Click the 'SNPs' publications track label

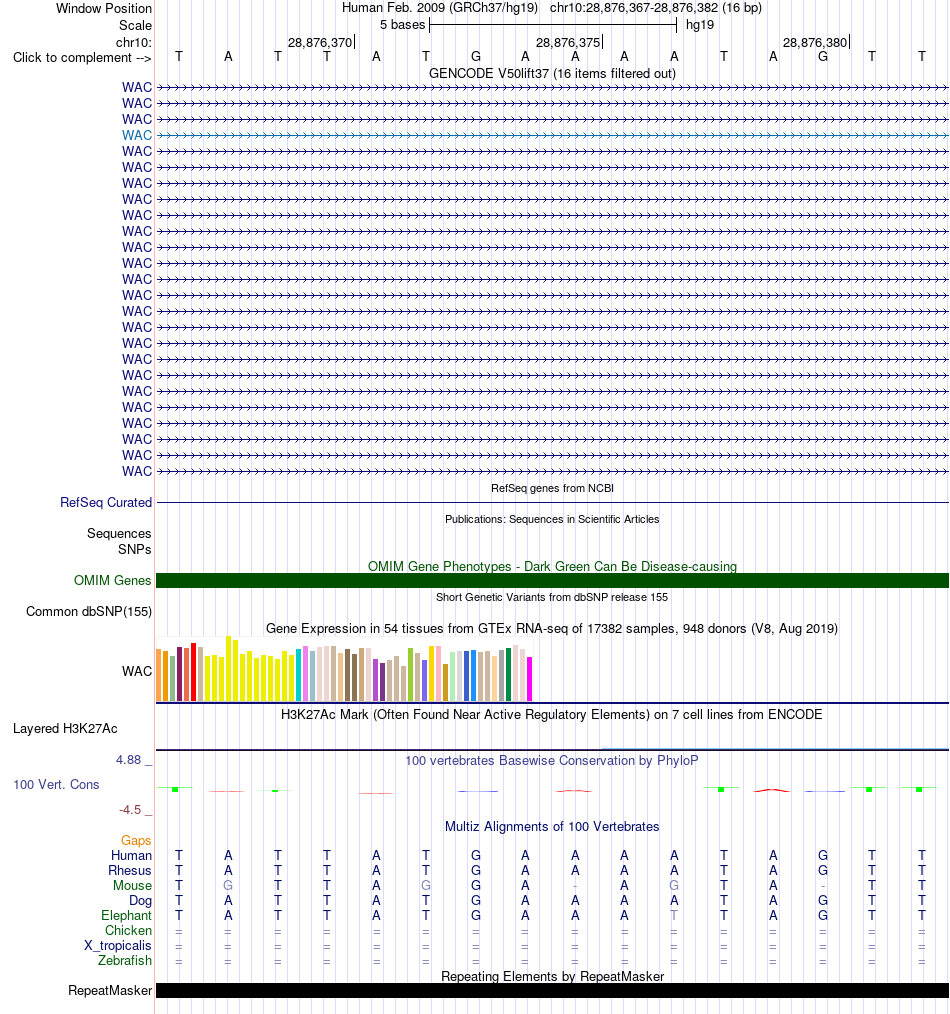(x=135, y=549)
